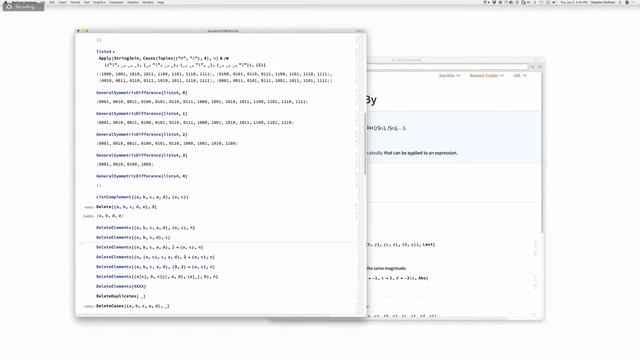Viewport: 640px width, 360px height.
Task: Open the Insert menu
Action: [62, 2]
